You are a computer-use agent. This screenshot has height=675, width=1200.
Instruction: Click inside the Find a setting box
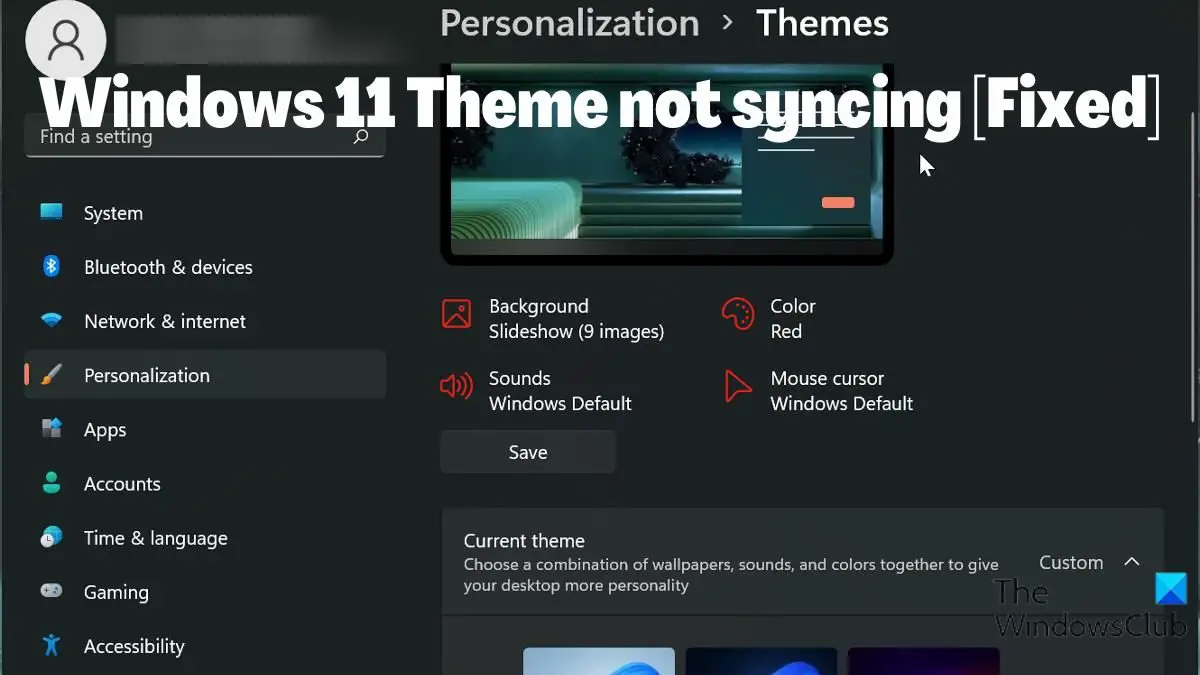(x=204, y=136)
